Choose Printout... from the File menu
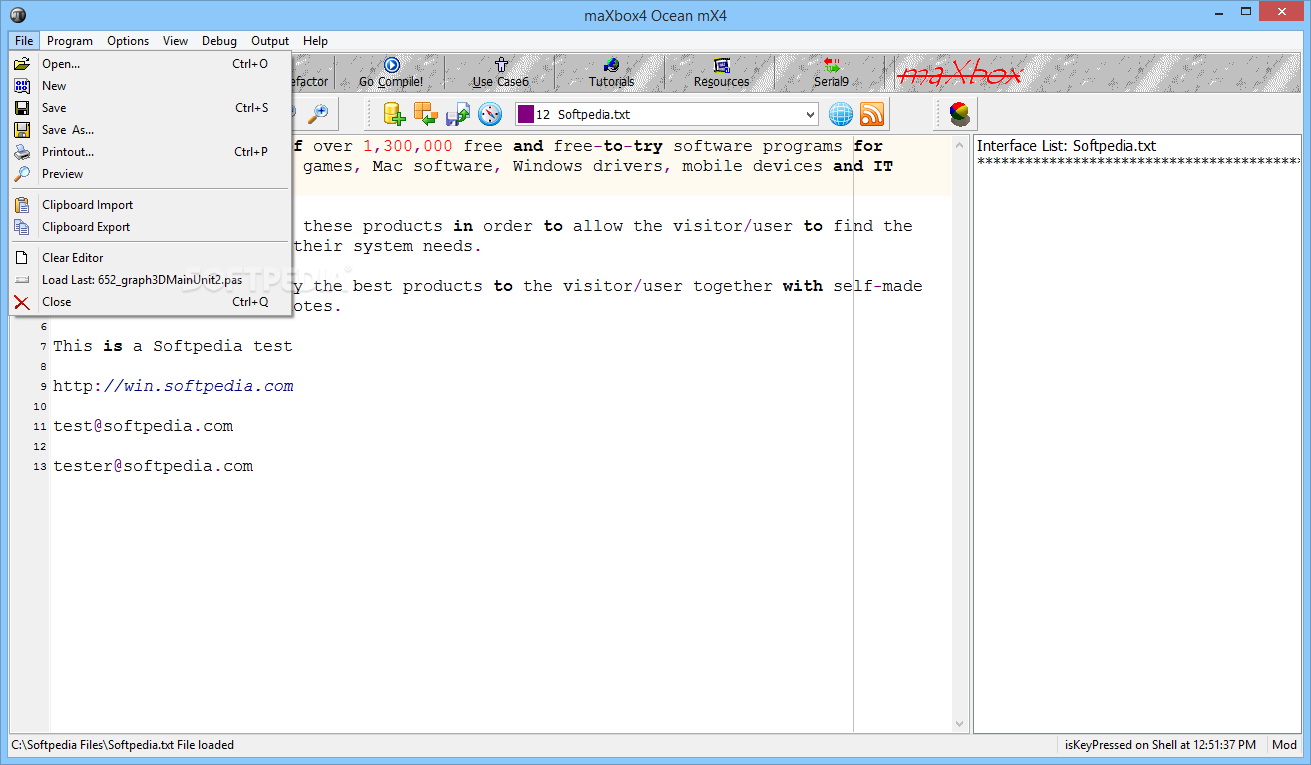The width and height of the screenshot is (1311, 765). [x=150, y=152]
